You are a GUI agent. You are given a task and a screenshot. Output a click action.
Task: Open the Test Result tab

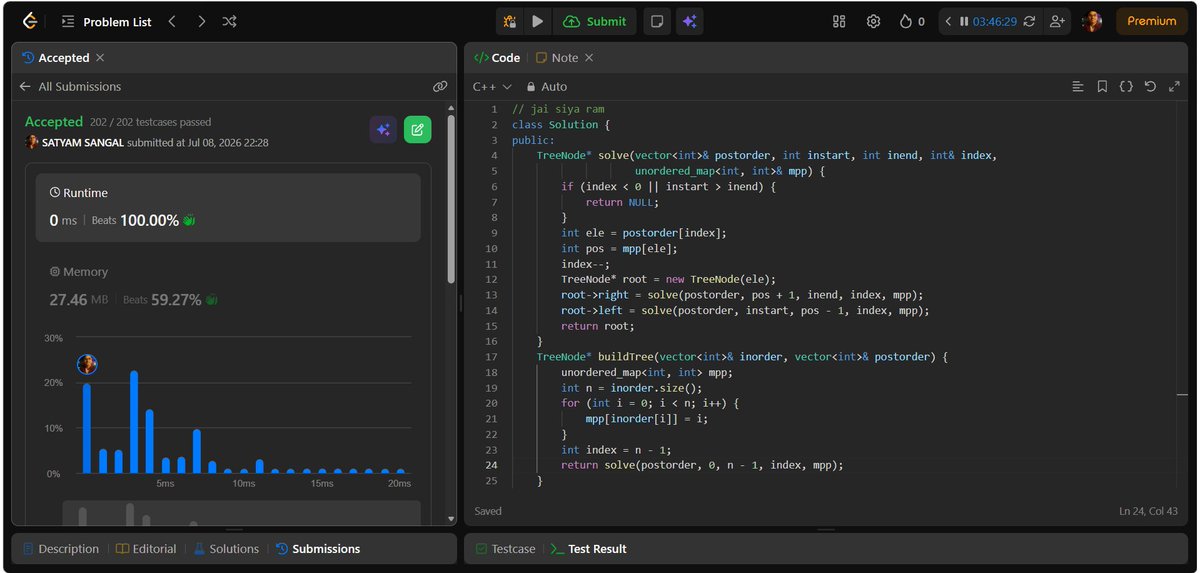(588, 549)
